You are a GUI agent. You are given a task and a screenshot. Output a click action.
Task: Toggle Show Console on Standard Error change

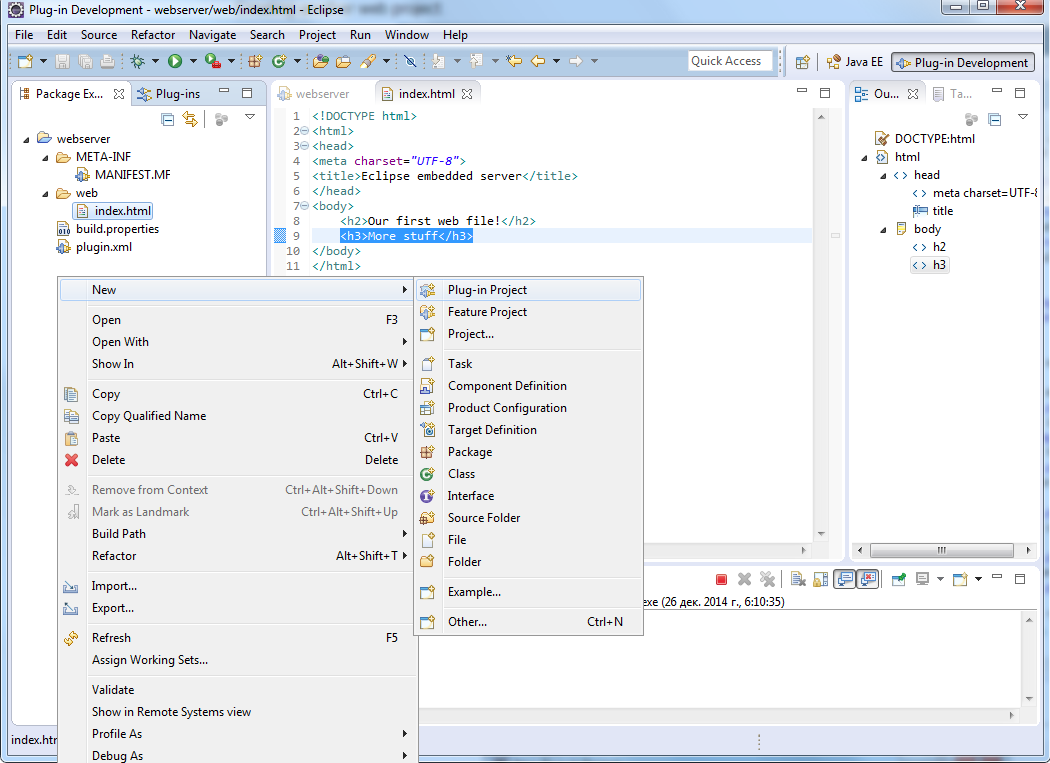[868, 579]
